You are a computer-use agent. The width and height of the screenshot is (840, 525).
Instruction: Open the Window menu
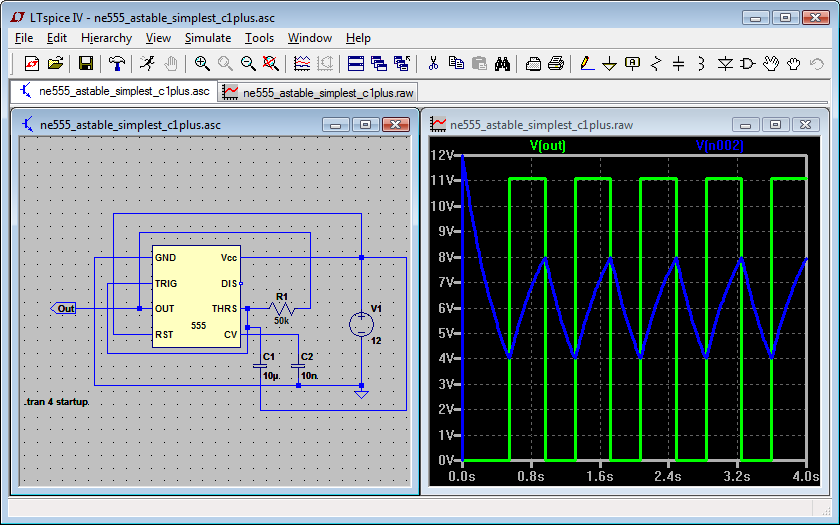tap(310, 38)
